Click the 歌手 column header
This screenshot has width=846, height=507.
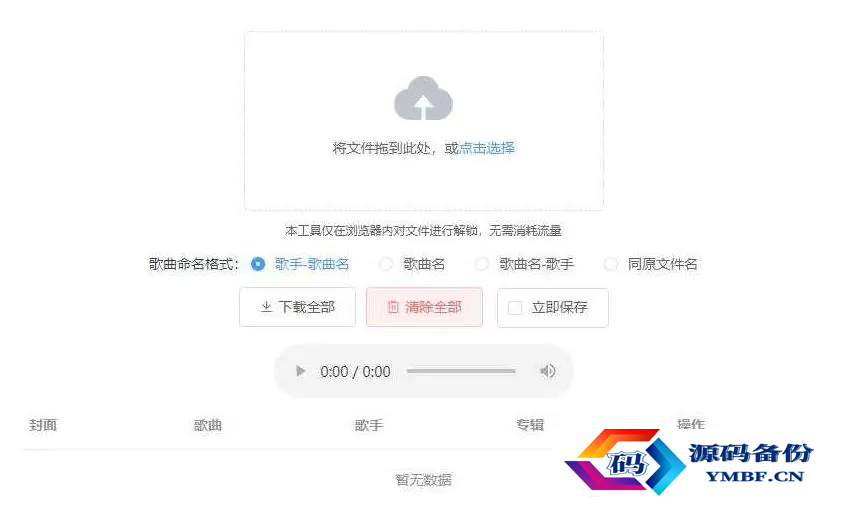point(369,425)
